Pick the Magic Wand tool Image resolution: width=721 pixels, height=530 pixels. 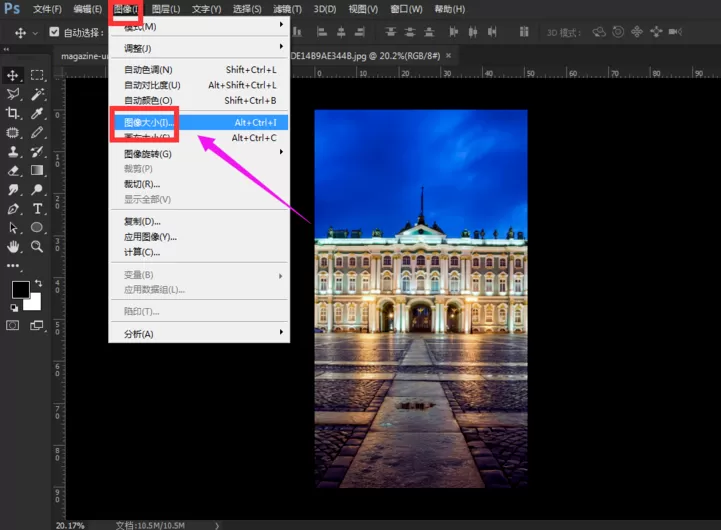pos(37,94)
